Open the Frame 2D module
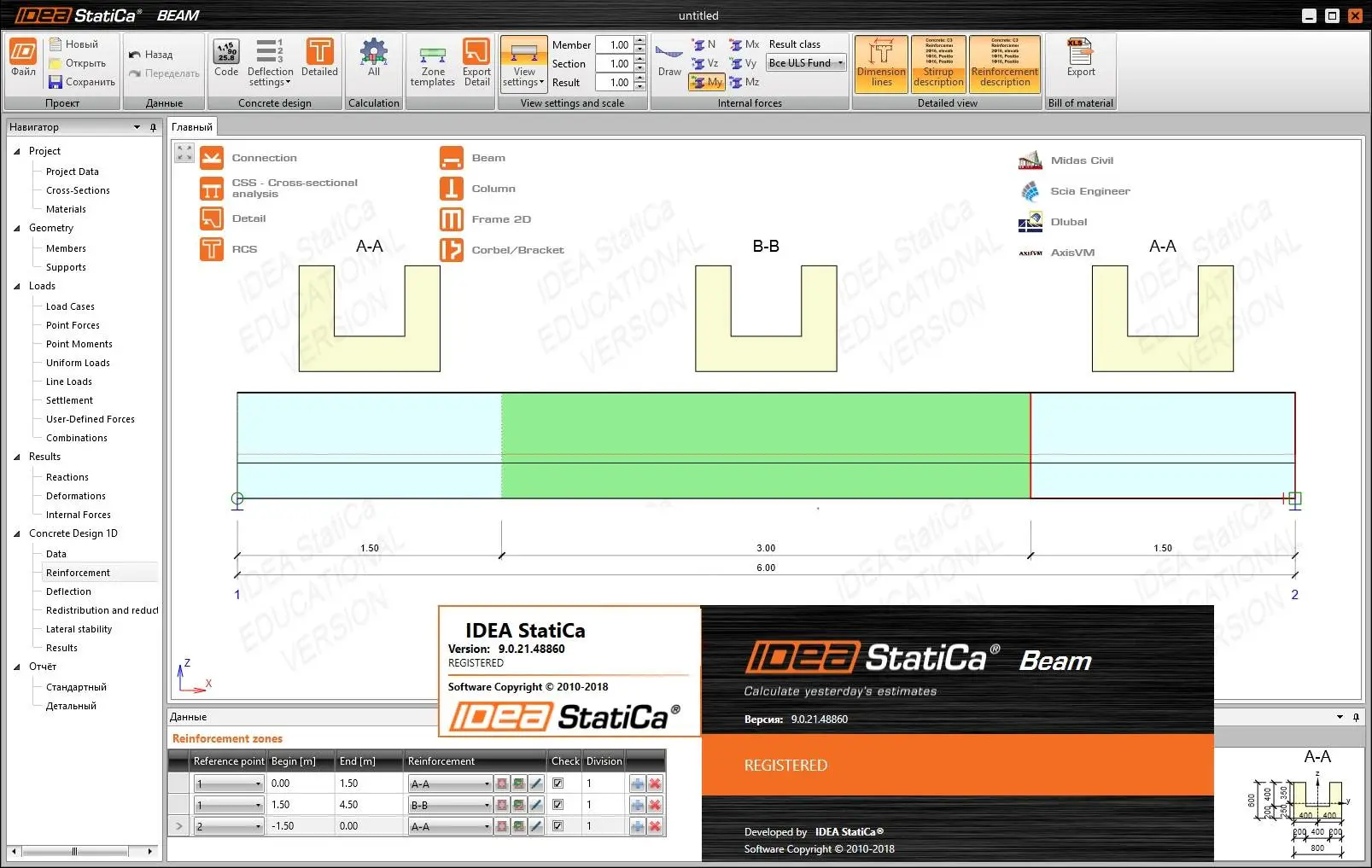Viewport: 1372px width, 868px height. click(x=485, y=219)
